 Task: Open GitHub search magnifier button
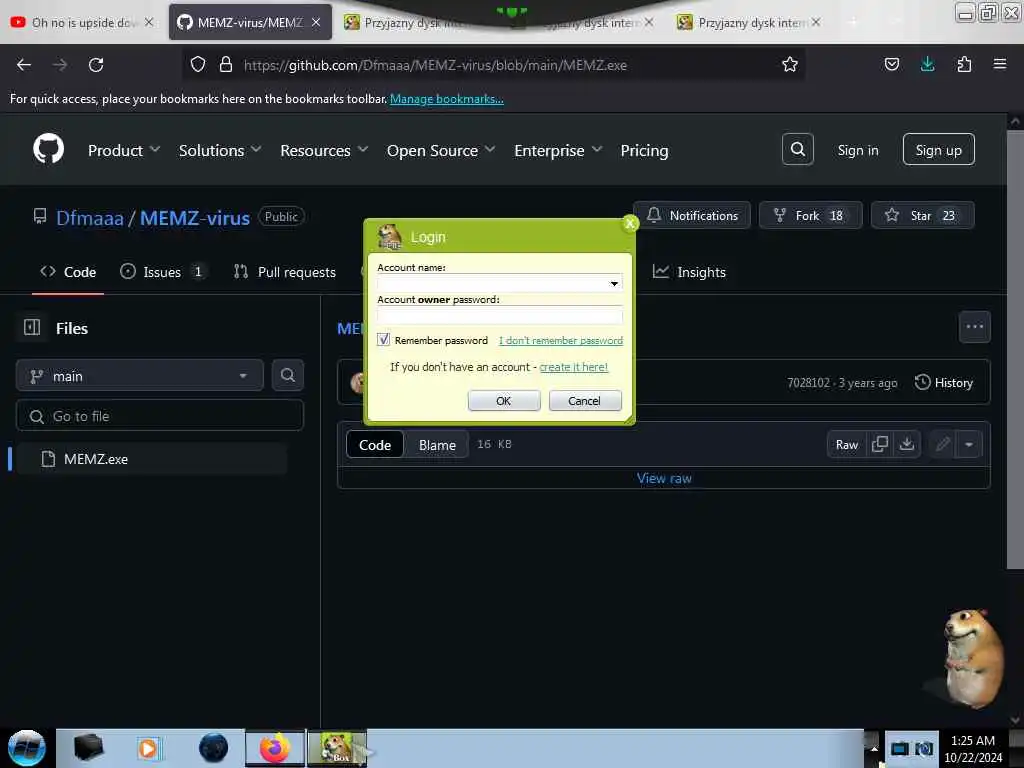pos(797,150)
